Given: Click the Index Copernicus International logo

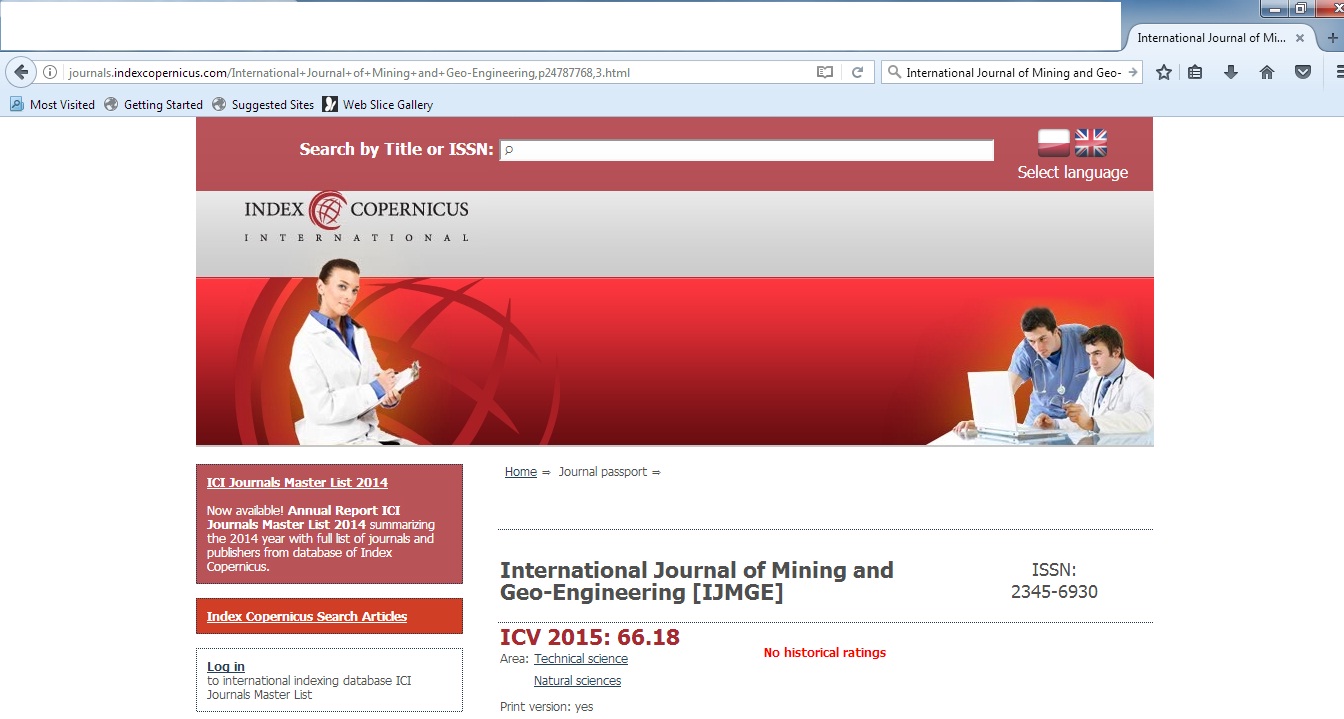Looking at the screenshot, I should tap(356, 216).
